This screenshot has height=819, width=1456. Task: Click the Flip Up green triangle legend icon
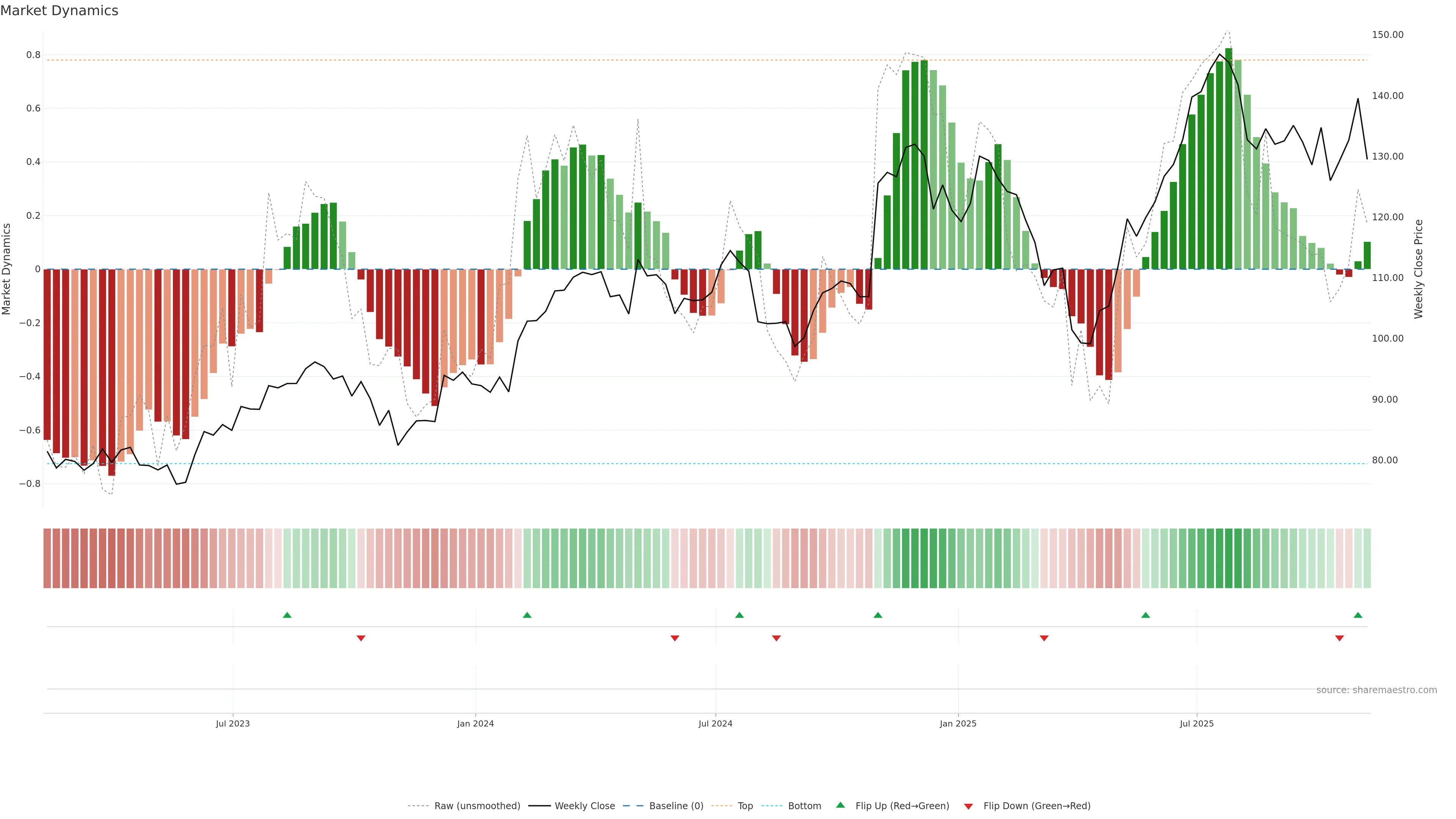[x=841, y=805]
